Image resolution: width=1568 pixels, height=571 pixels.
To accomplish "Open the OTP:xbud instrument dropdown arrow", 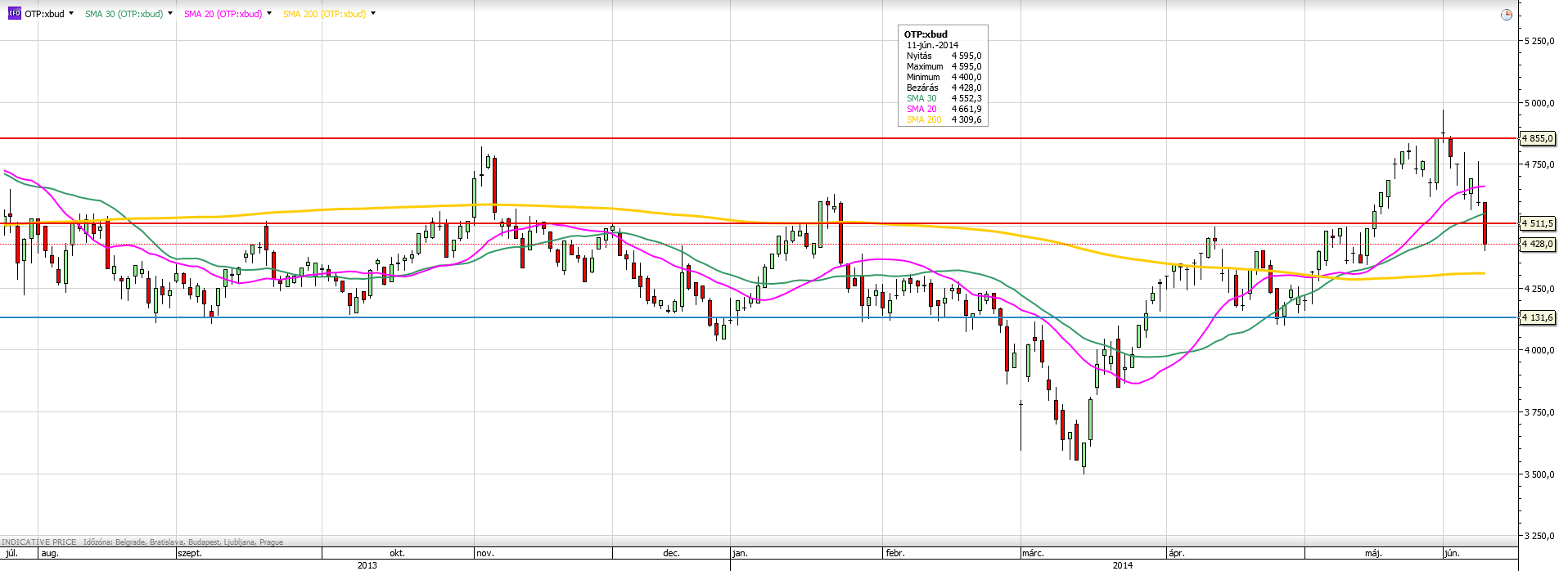I will (71, 14).
